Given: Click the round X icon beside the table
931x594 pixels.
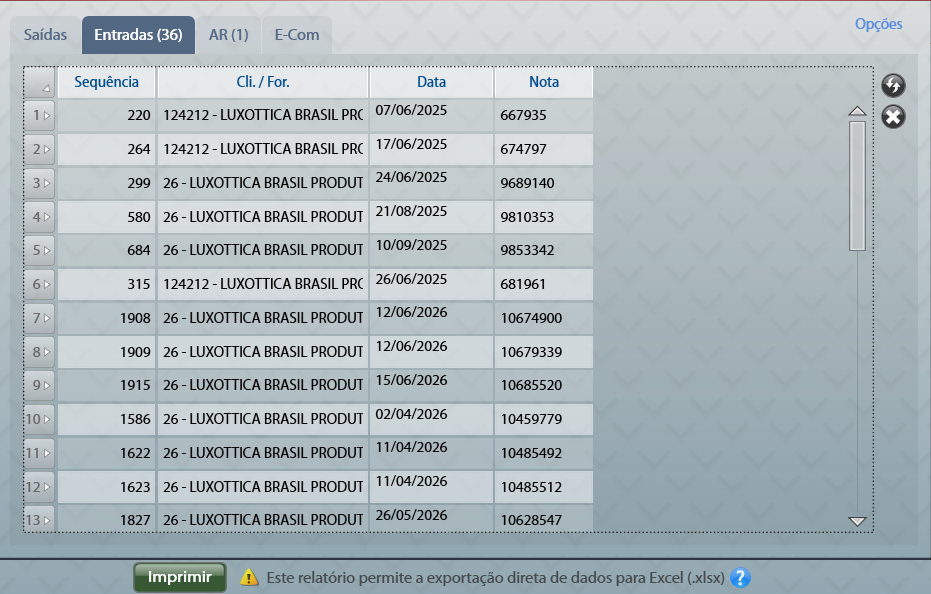Looking at the screenshot, I should (893, 116).
